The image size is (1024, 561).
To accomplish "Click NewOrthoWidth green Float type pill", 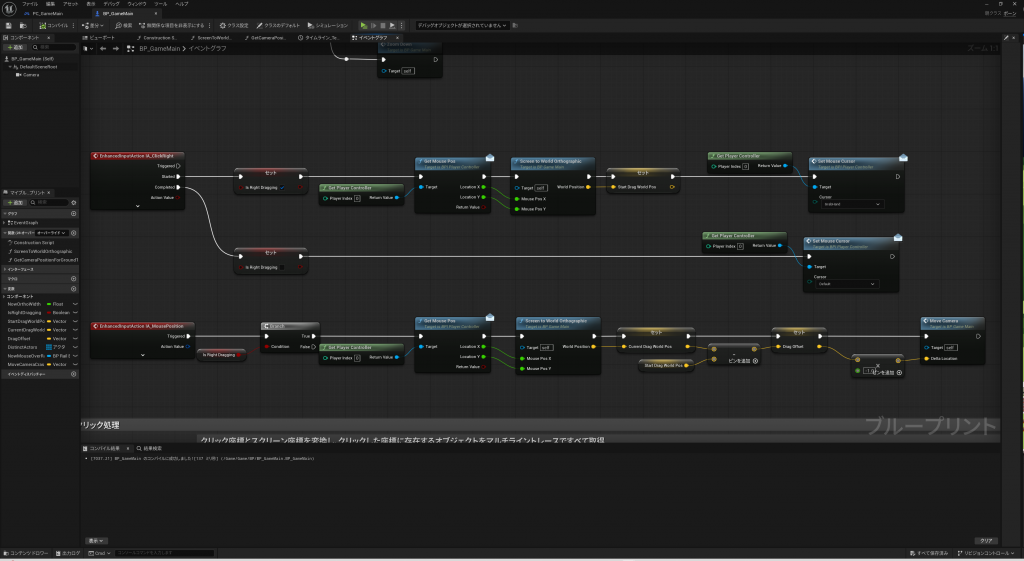I will (50, 304).
